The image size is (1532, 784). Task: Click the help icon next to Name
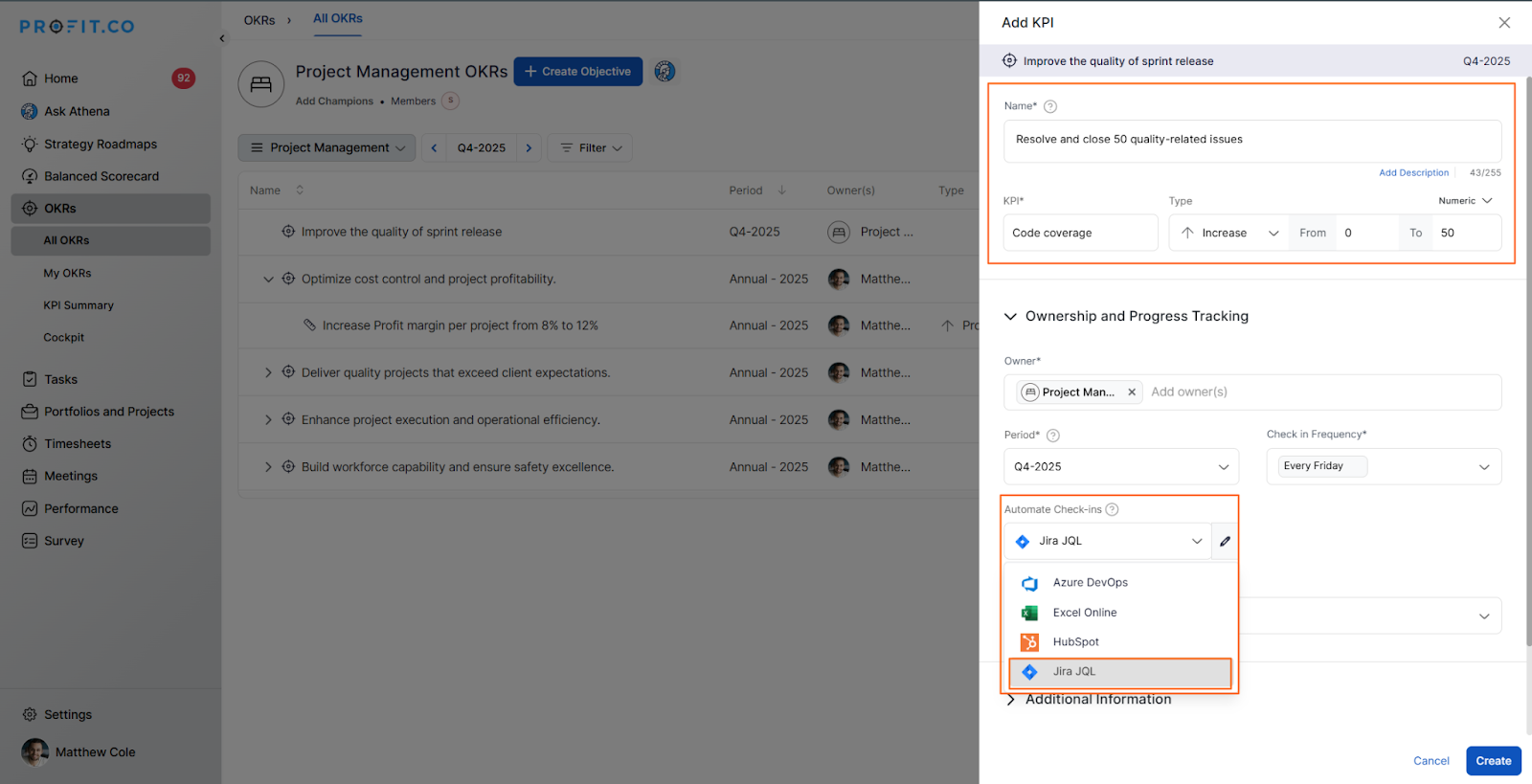click(1050, 106)
